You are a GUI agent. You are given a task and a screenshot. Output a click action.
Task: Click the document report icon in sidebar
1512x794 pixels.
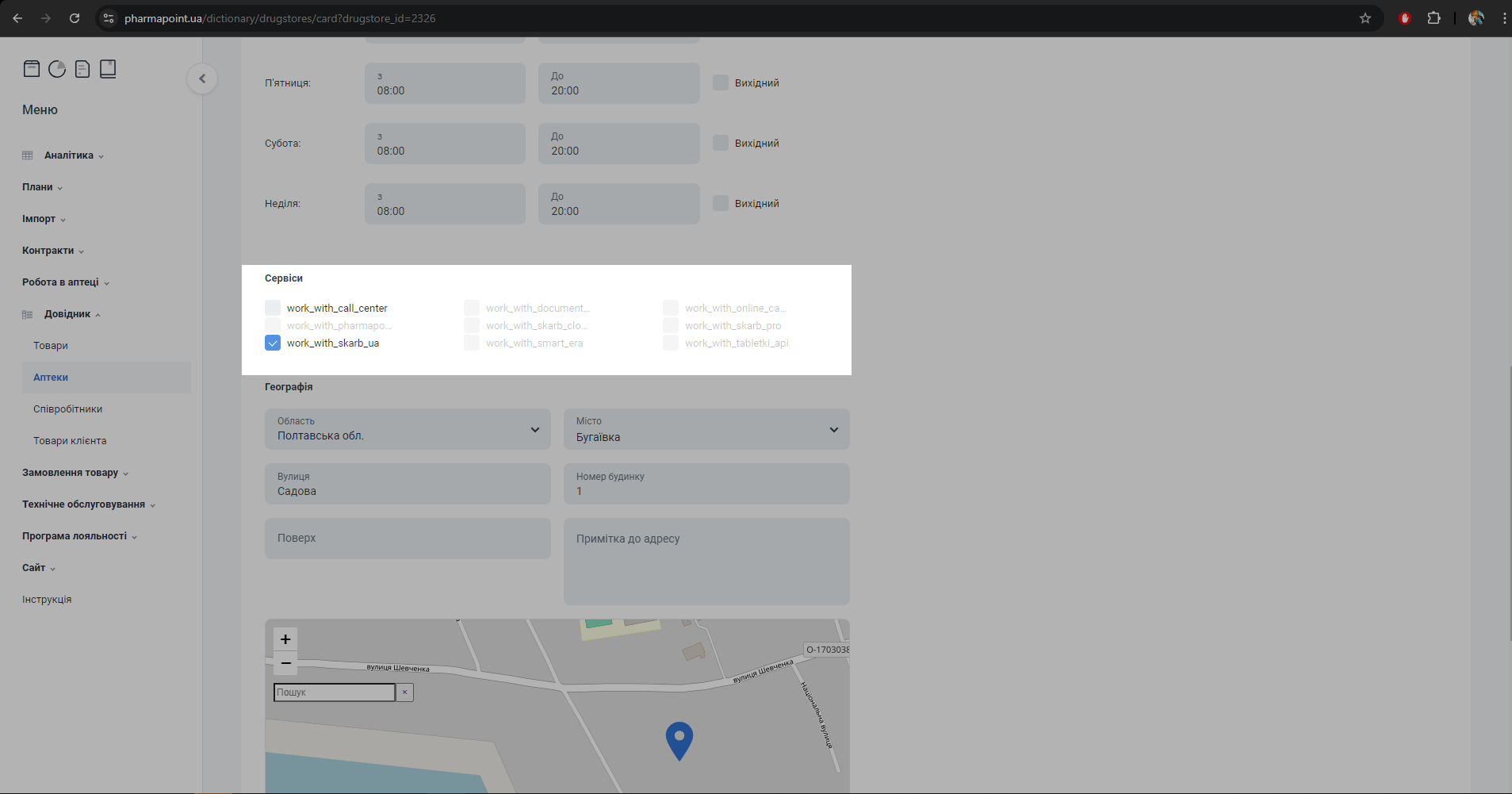coord(82,69)
